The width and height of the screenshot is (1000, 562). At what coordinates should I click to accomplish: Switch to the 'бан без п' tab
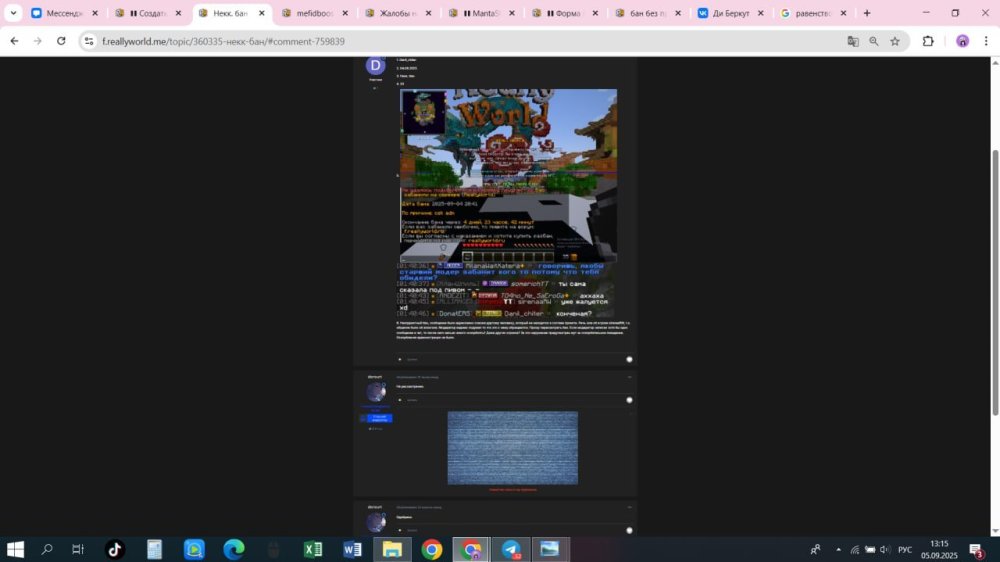click(648, 13)
